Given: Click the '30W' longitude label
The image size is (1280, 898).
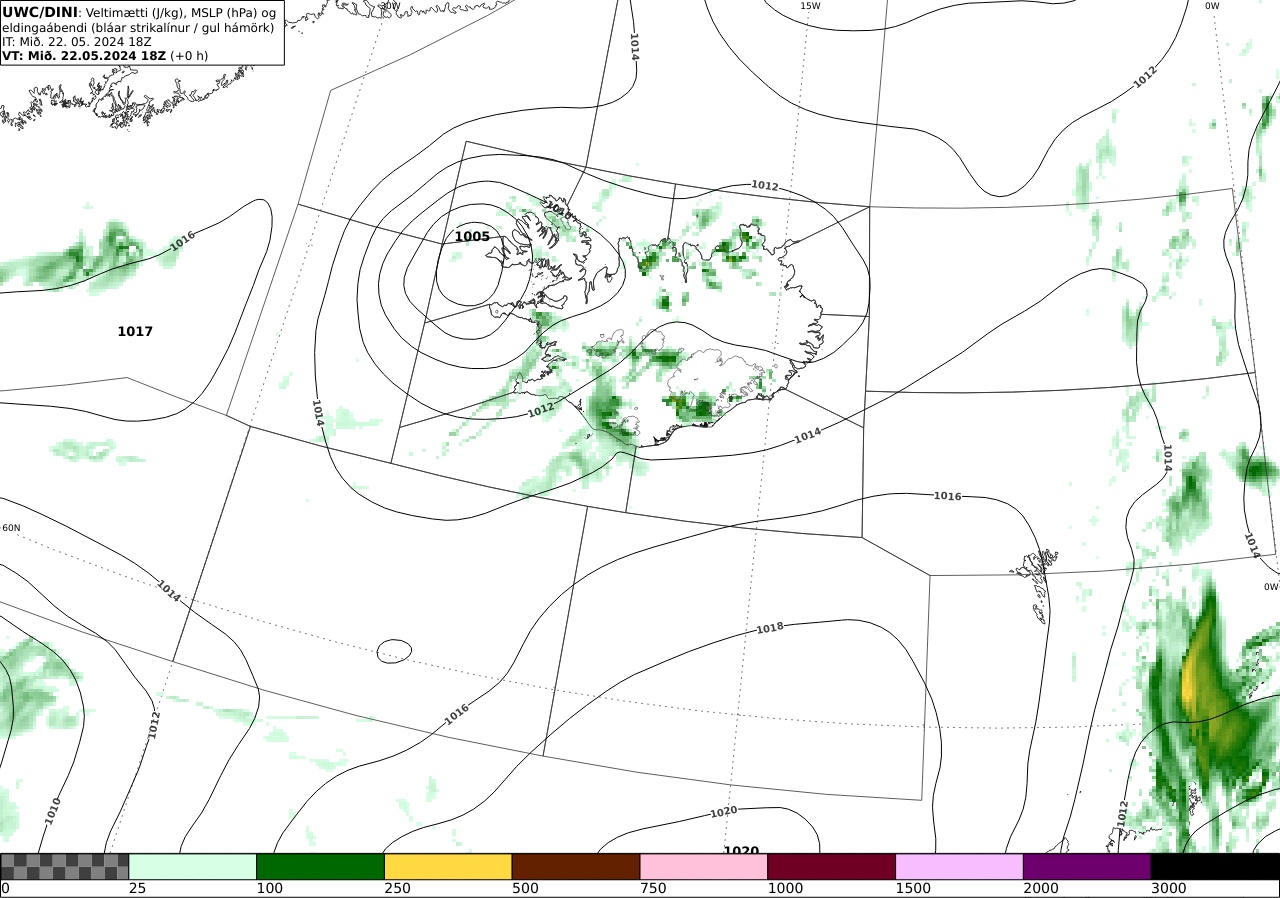Looking at the screenshot, I should pyautogui.click(x=390, y=6).
